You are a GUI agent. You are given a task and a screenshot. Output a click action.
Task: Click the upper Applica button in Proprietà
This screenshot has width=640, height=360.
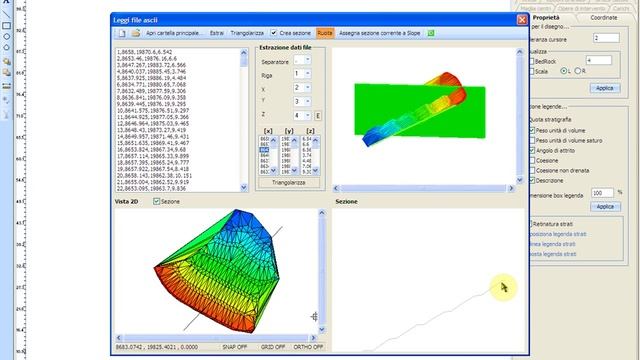point(605,88)
